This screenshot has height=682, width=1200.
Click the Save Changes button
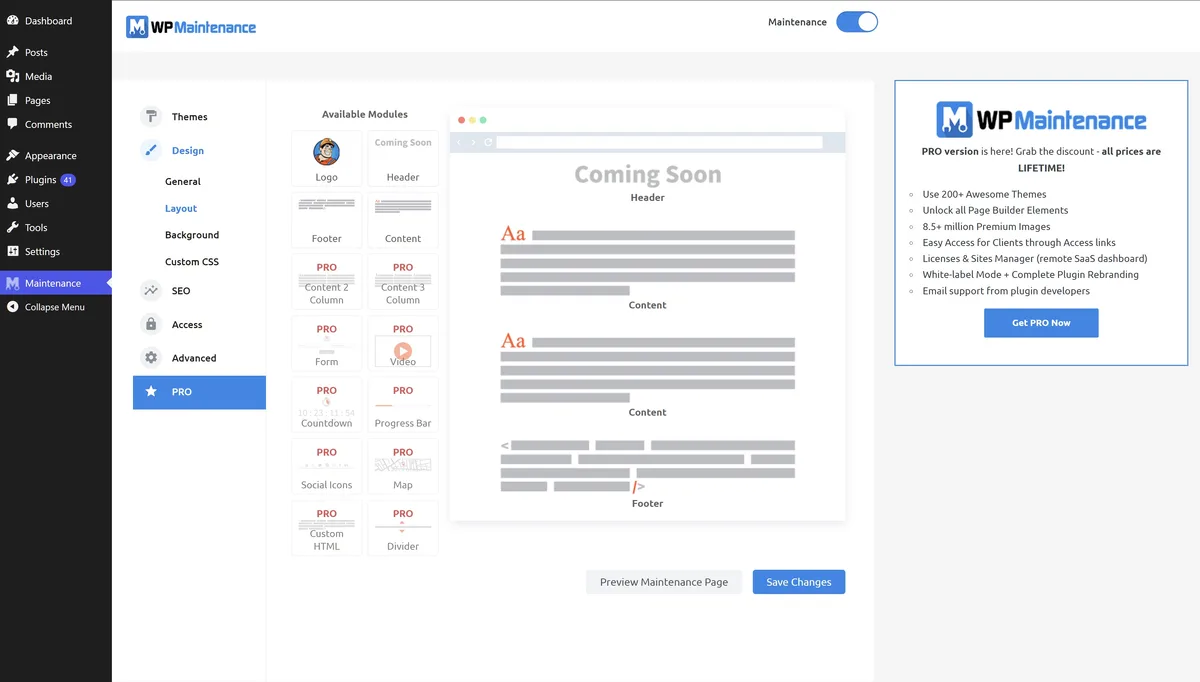[x=799, y=582]
